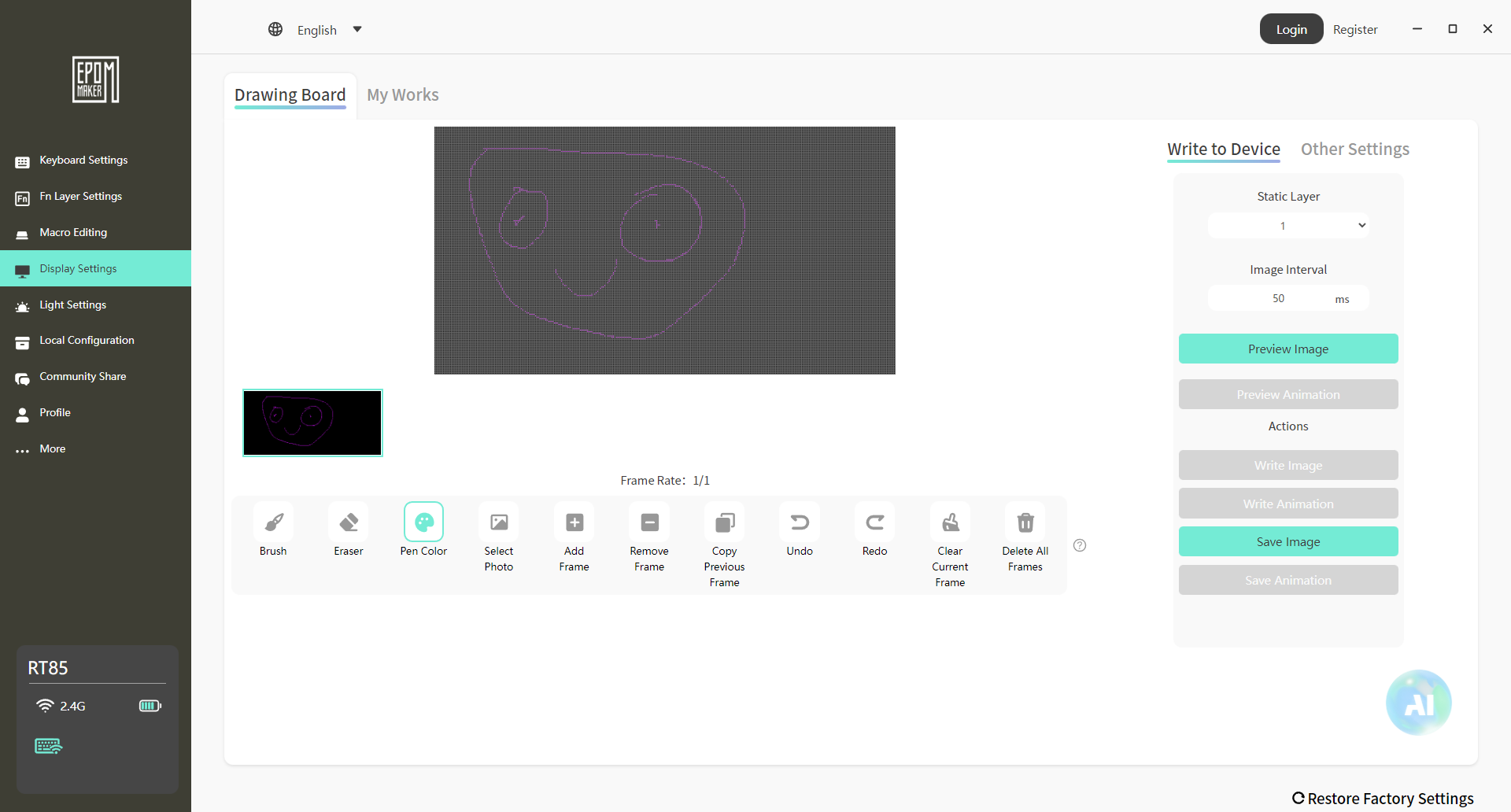Screen dimensions: 1511x812
Task: Switch to the My Works tab
Action: point(403,95)
